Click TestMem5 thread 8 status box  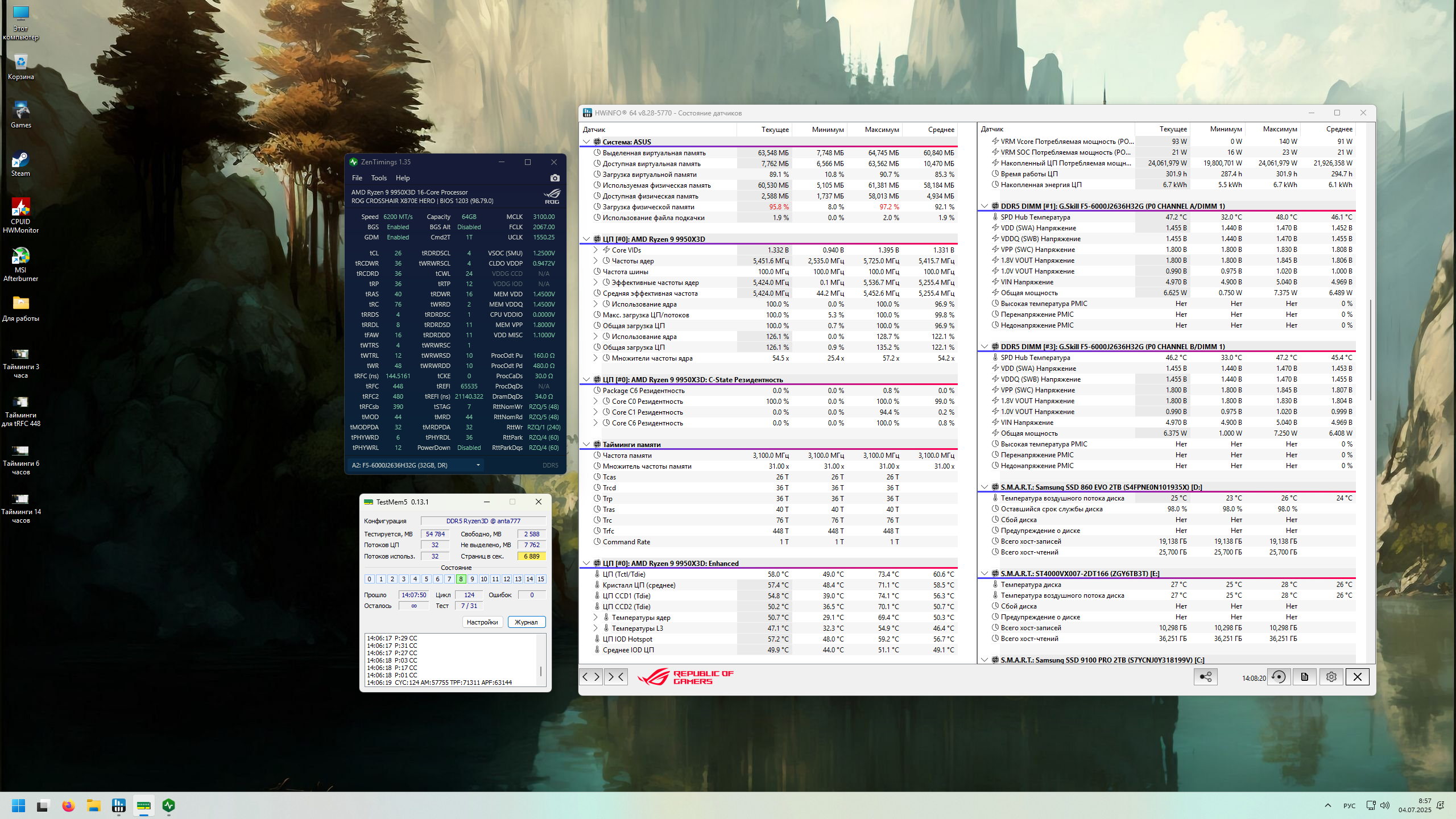pos(461,579)
